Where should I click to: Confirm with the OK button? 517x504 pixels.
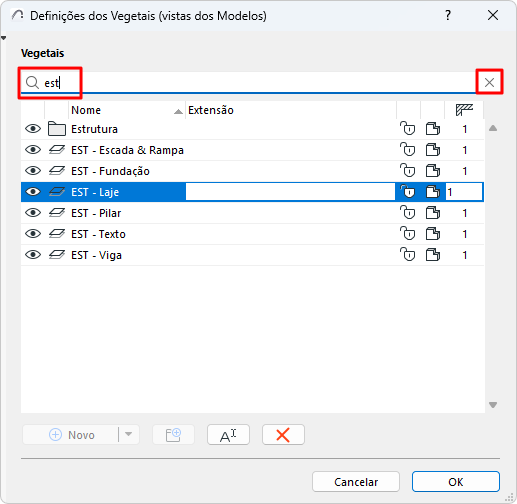456,482
